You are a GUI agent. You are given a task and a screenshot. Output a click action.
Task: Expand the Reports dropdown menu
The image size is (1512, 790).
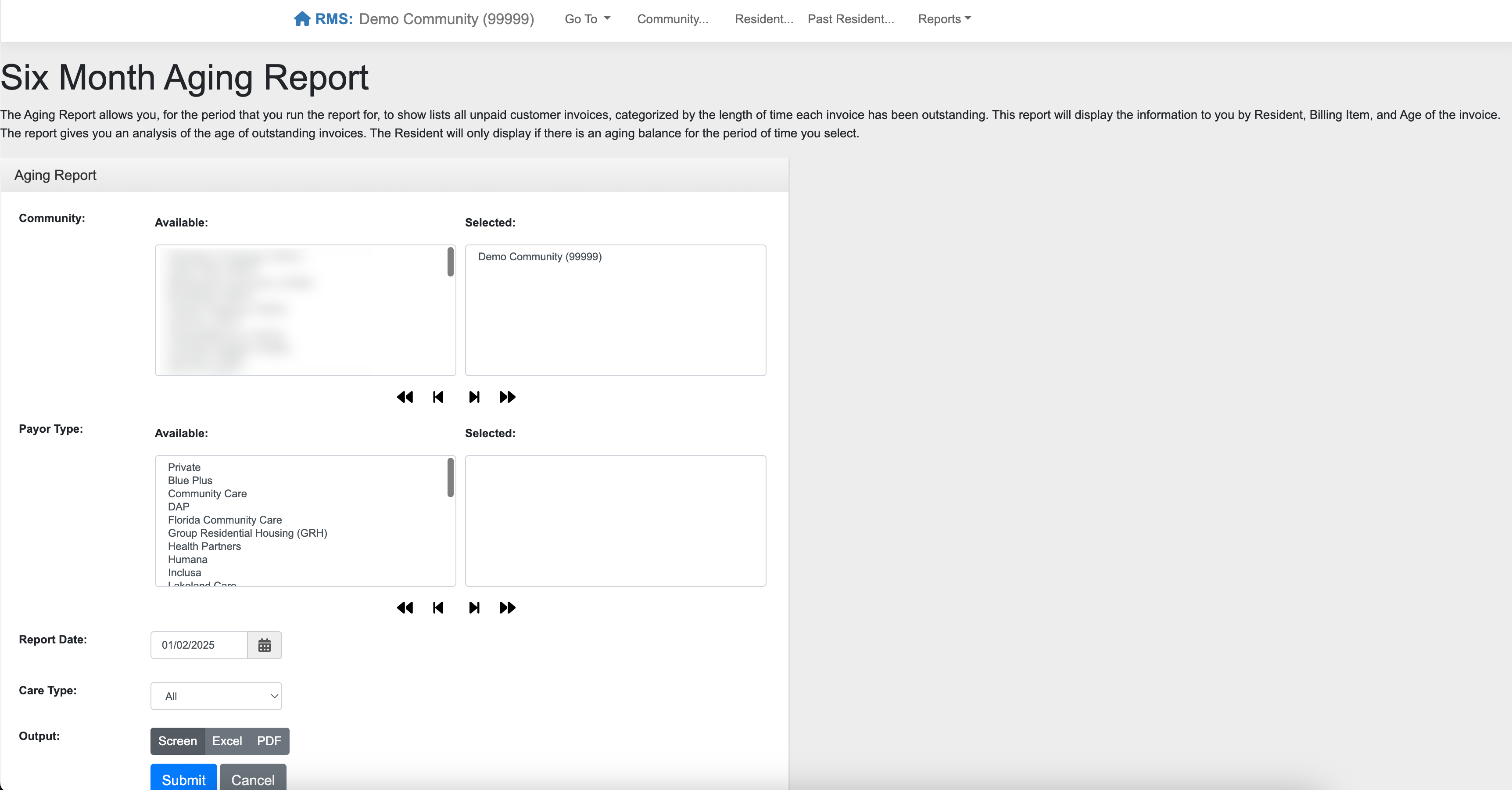tap(944, 19)
